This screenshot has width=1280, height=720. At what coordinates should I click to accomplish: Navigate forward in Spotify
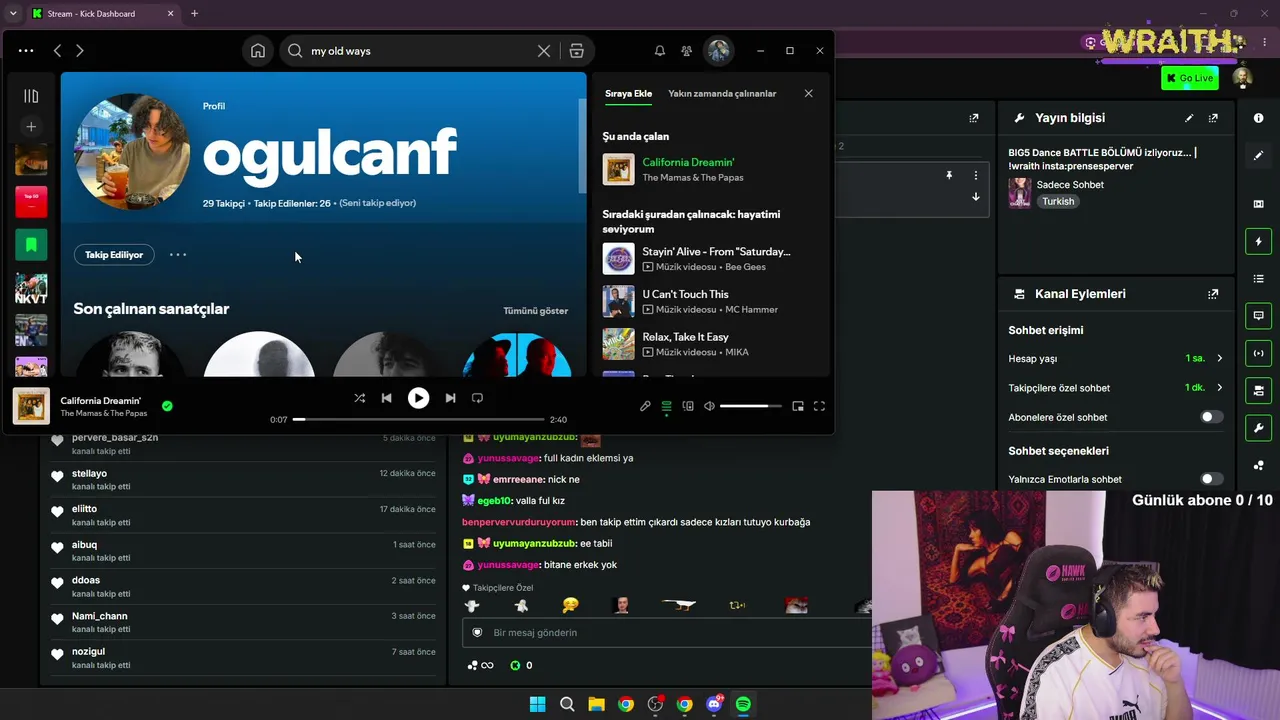click(80, 51)
